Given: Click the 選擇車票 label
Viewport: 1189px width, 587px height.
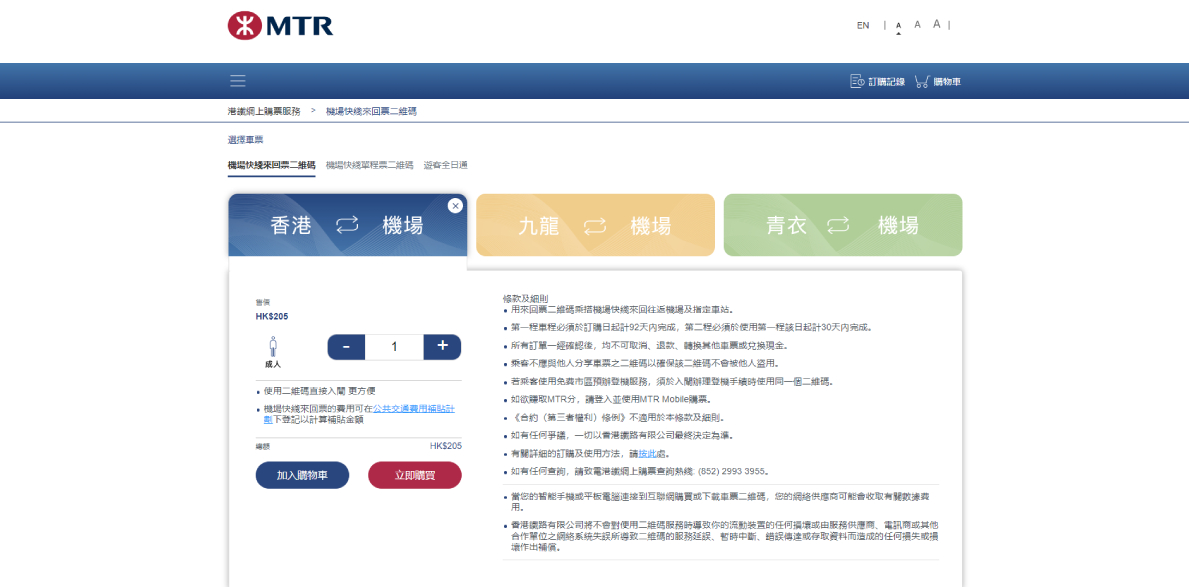Looking at the screenshot, I should 245,140.
